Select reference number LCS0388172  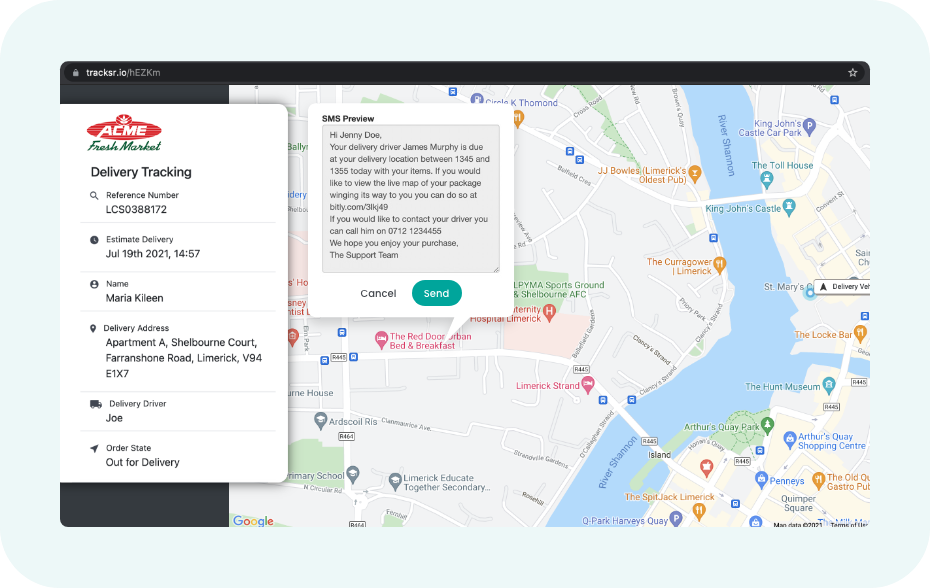136,209
